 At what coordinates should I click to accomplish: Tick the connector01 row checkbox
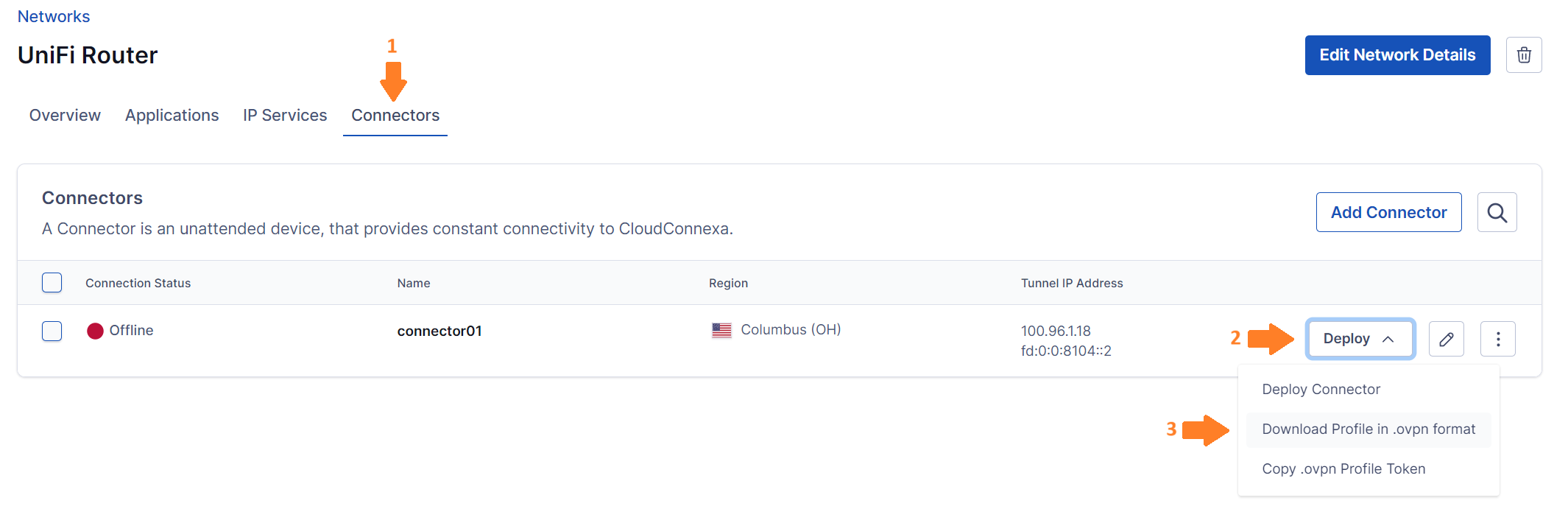tap(52, 331)
